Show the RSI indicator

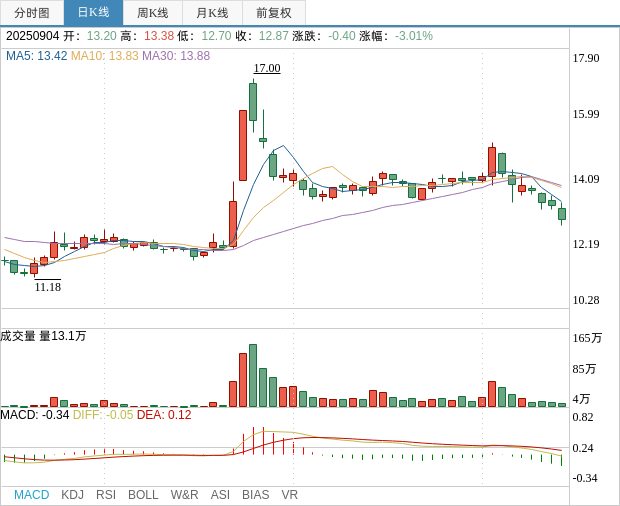click(x=106, y=495)
